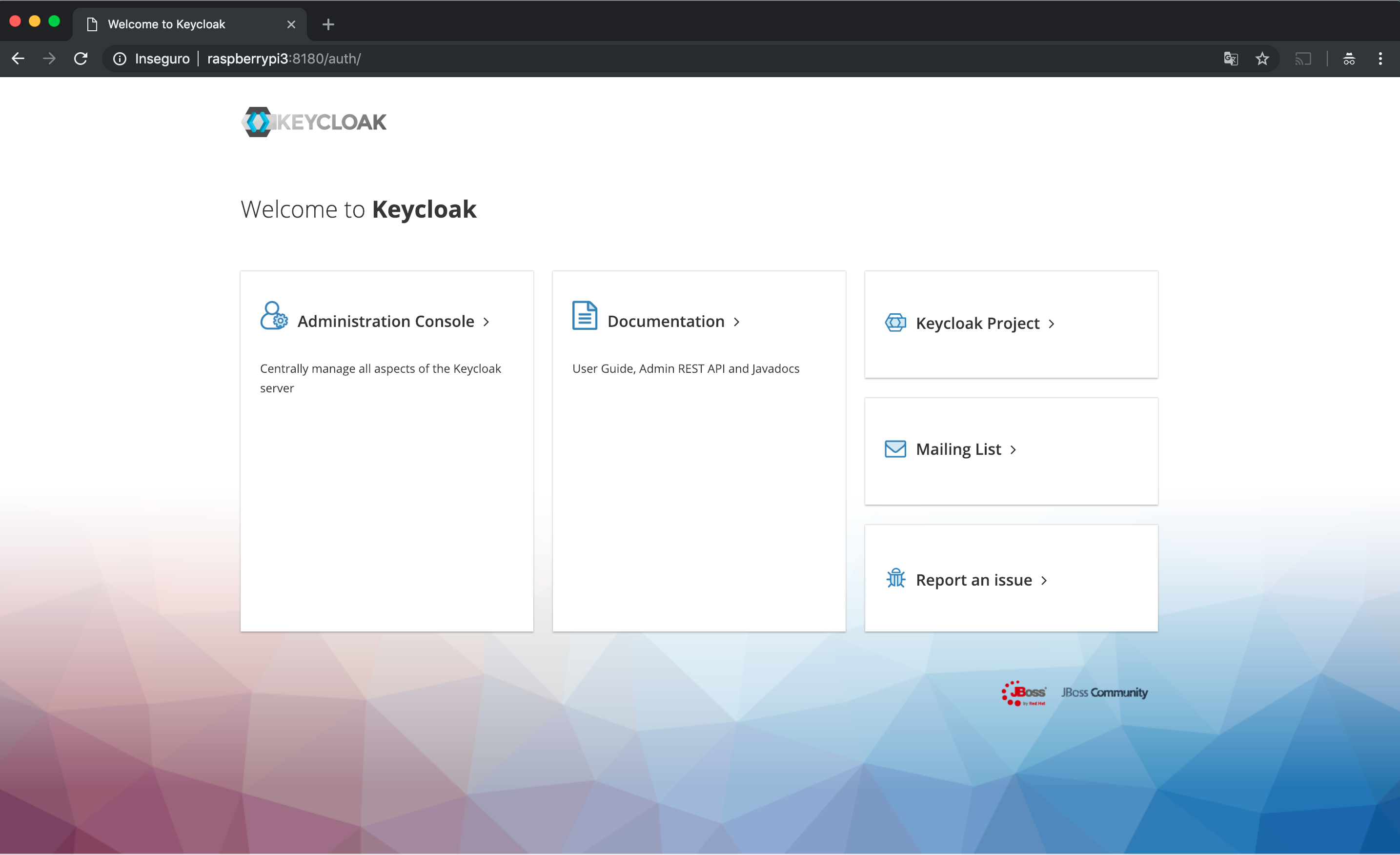Image resolution: width=1400 pixels, height=855 pixels.
Task: Click the Report an issue bug icon
Action: 895,578
